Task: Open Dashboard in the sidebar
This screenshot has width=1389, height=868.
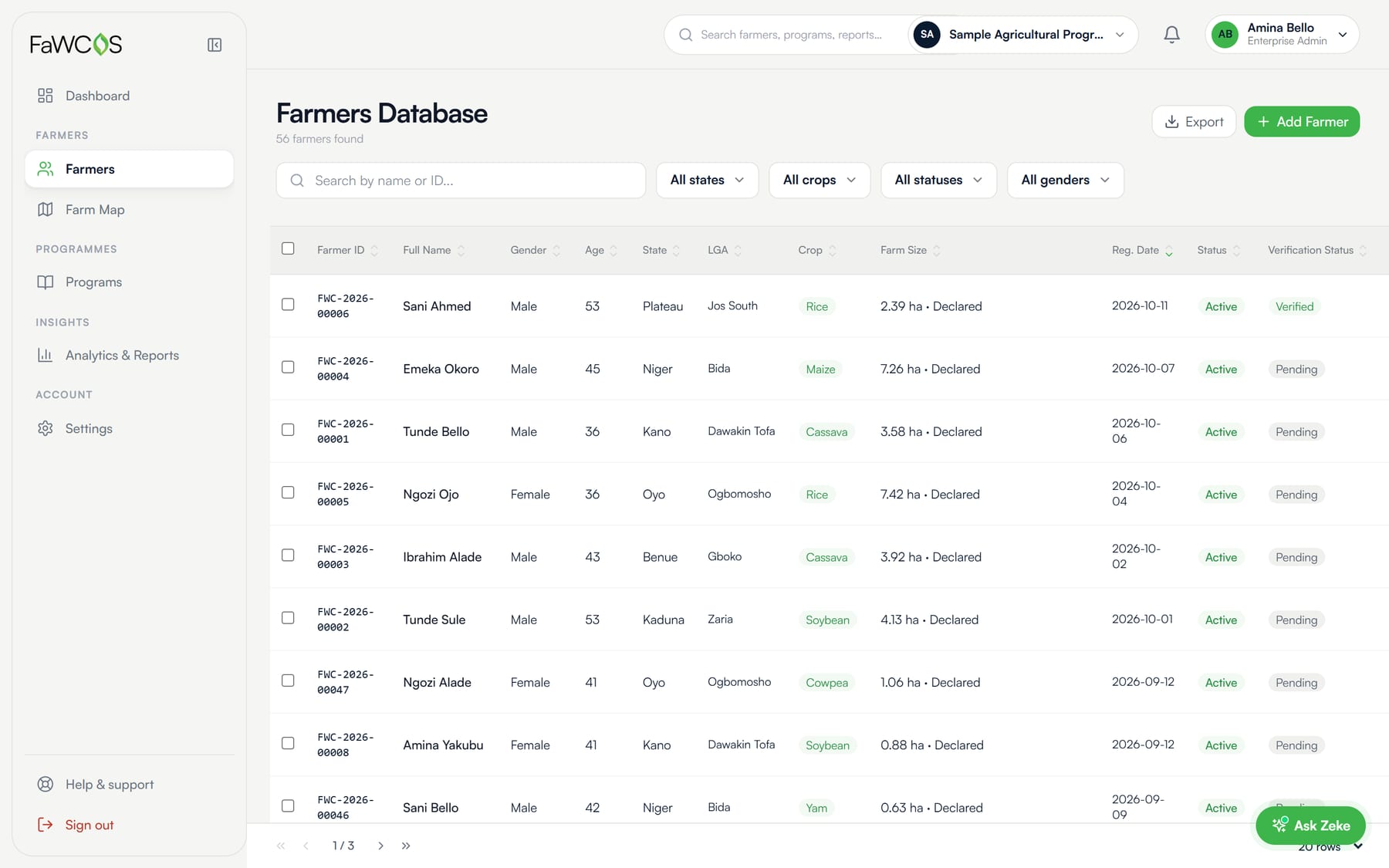Action: [129, 96]
